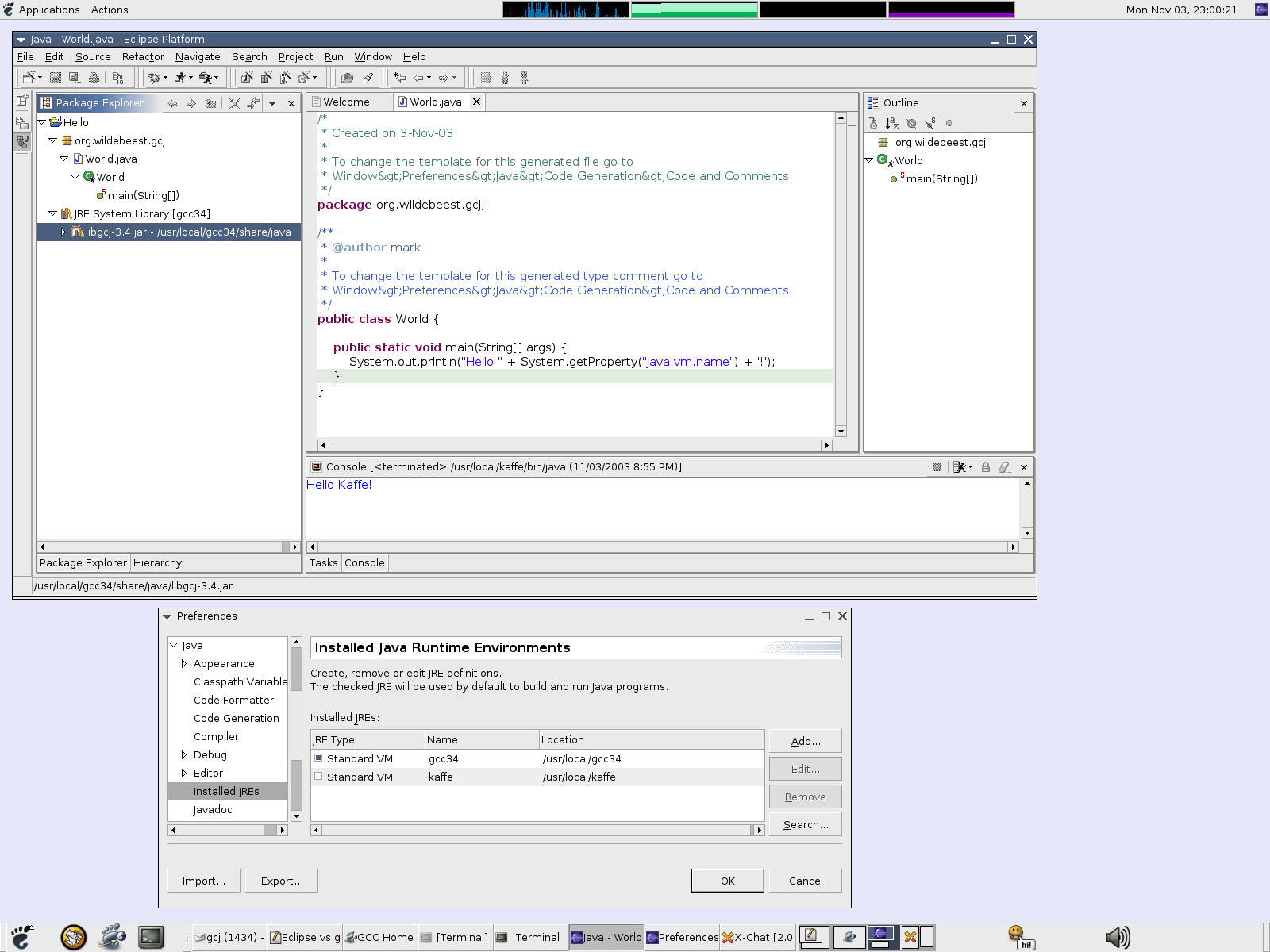Image resolution: width=1270 pixels, height=952 pixels.
Task: Click the Run running-man toolbar icon
Action: pos(180,78)
